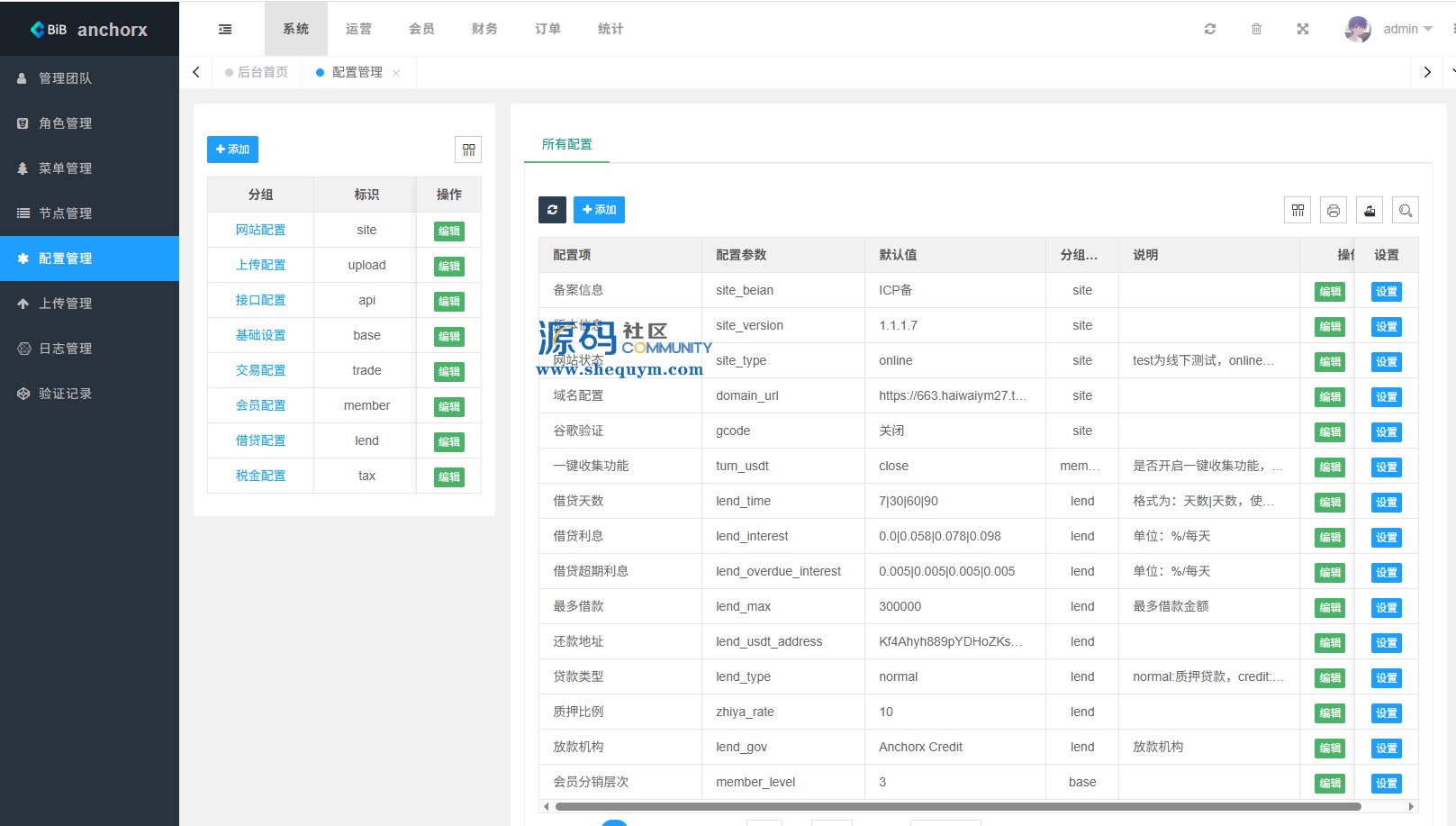Click 编辑 for the upload group
Viewport: 1456px width, 826px height.
click(x=448, y=266)
